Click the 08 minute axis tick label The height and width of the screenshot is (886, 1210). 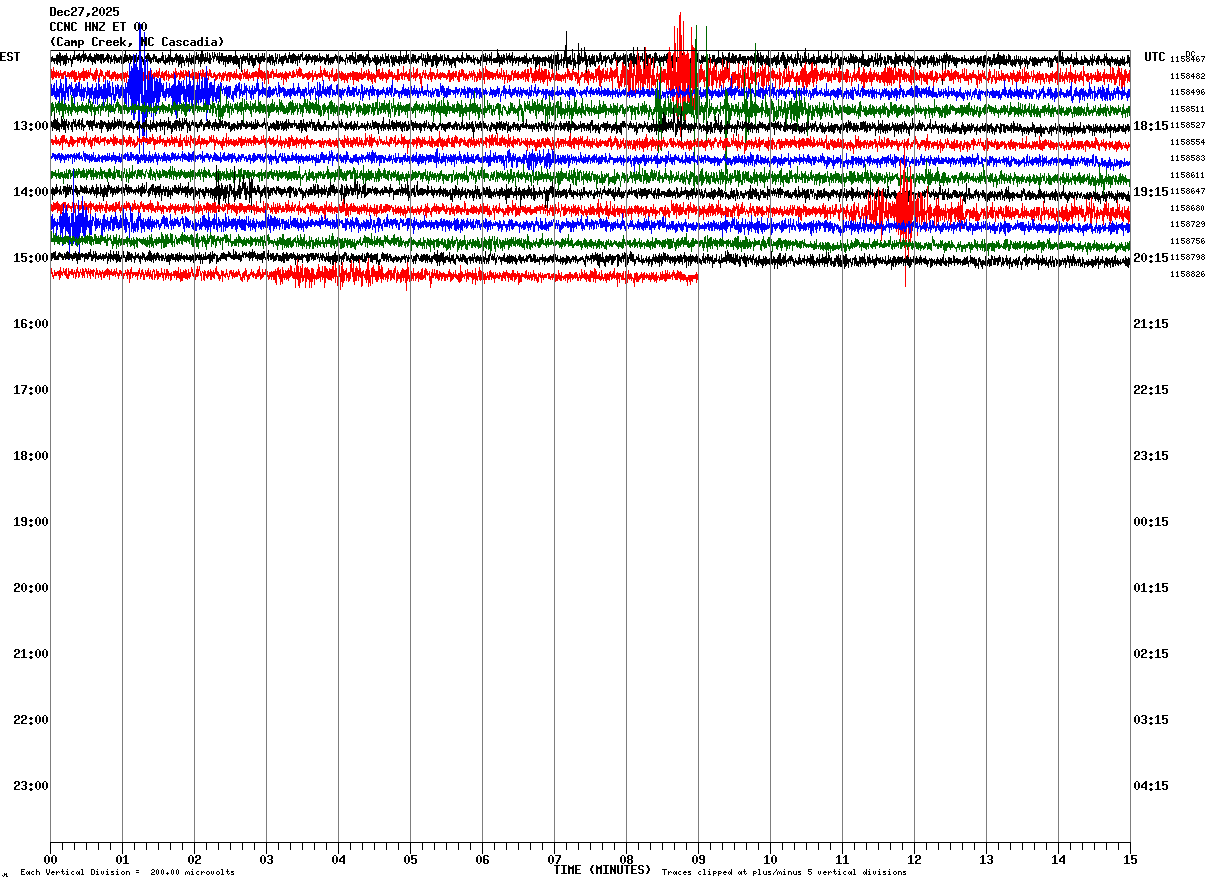(626, 859)
